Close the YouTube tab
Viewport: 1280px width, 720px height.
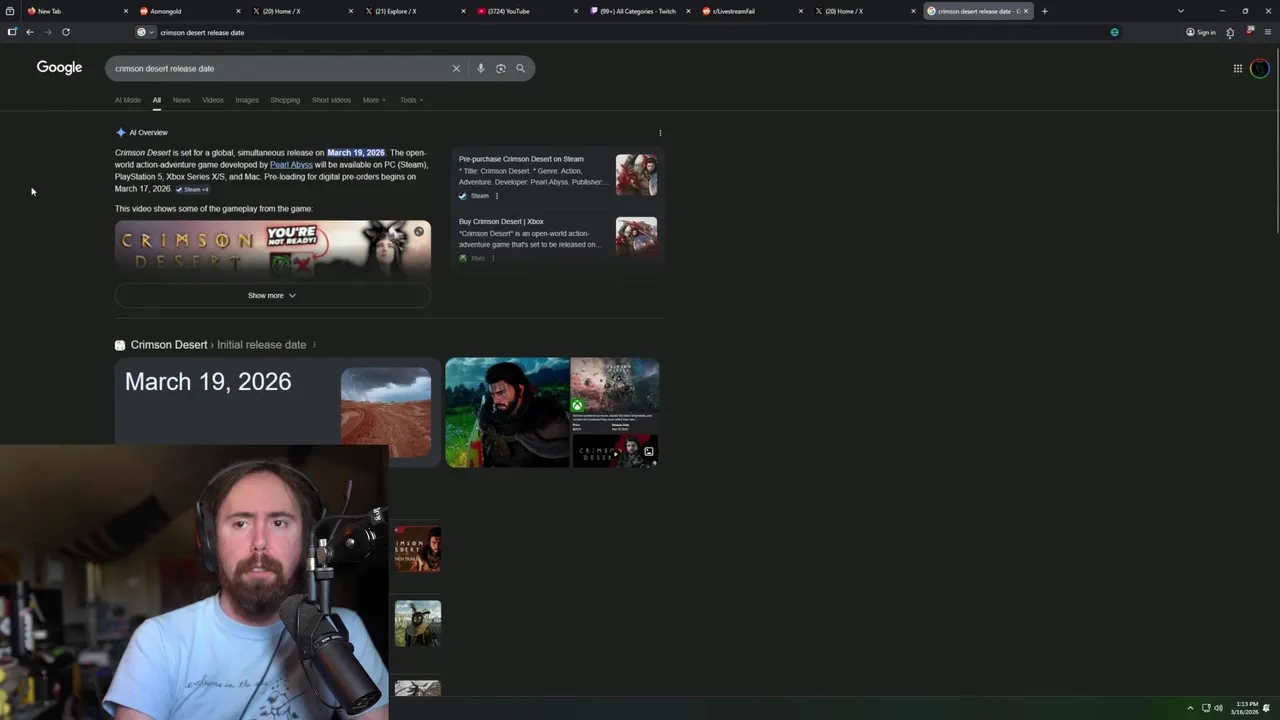coord(576,11)
